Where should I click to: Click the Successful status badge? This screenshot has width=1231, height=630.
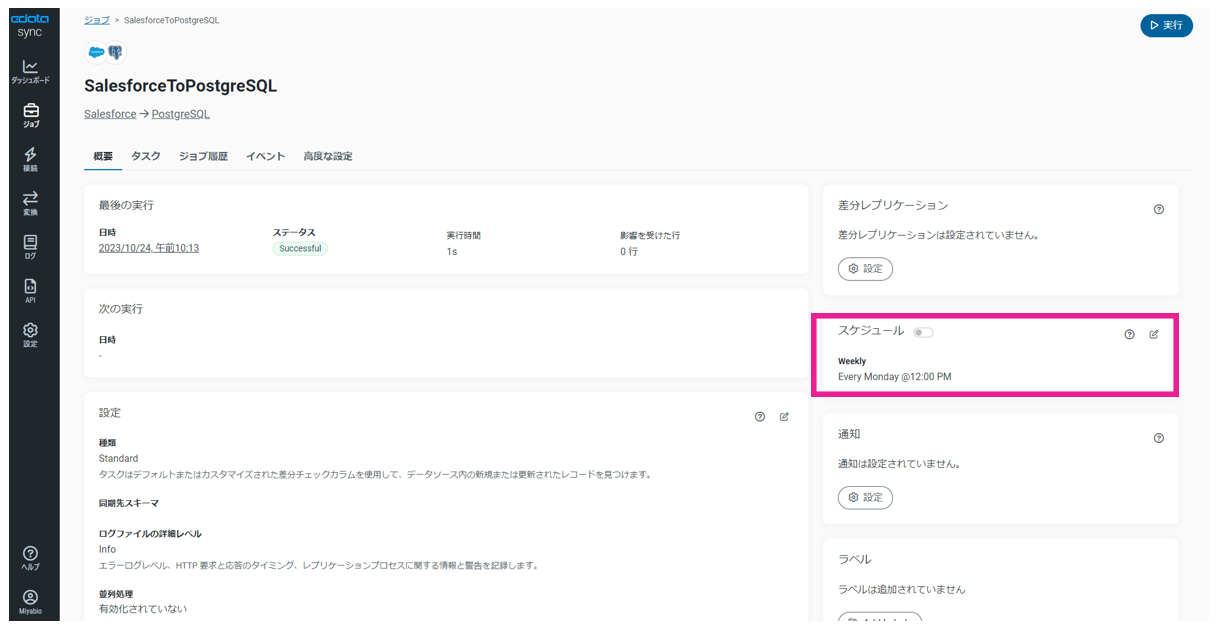tap(300, 248)
